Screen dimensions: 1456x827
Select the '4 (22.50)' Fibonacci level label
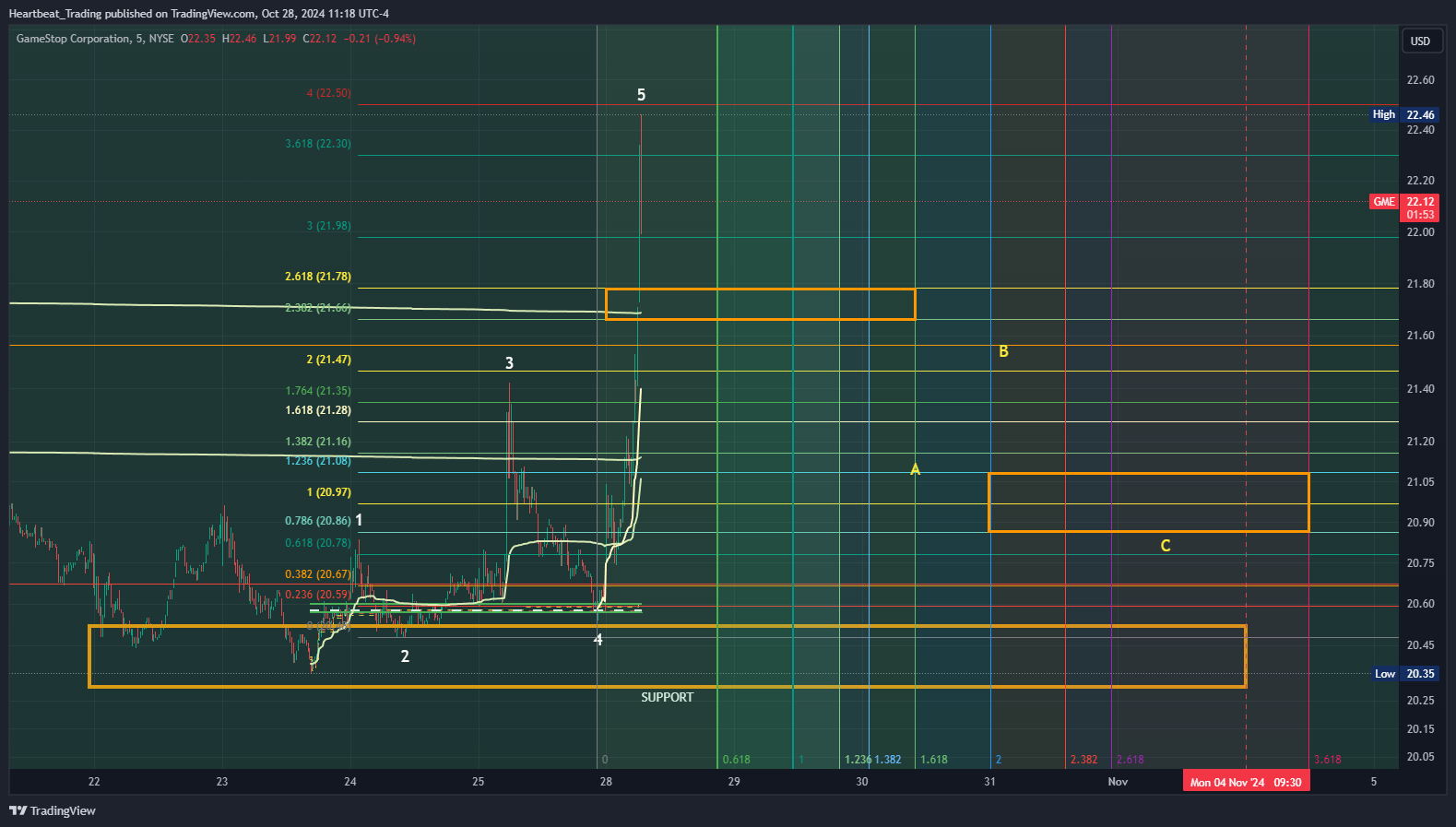328,93
